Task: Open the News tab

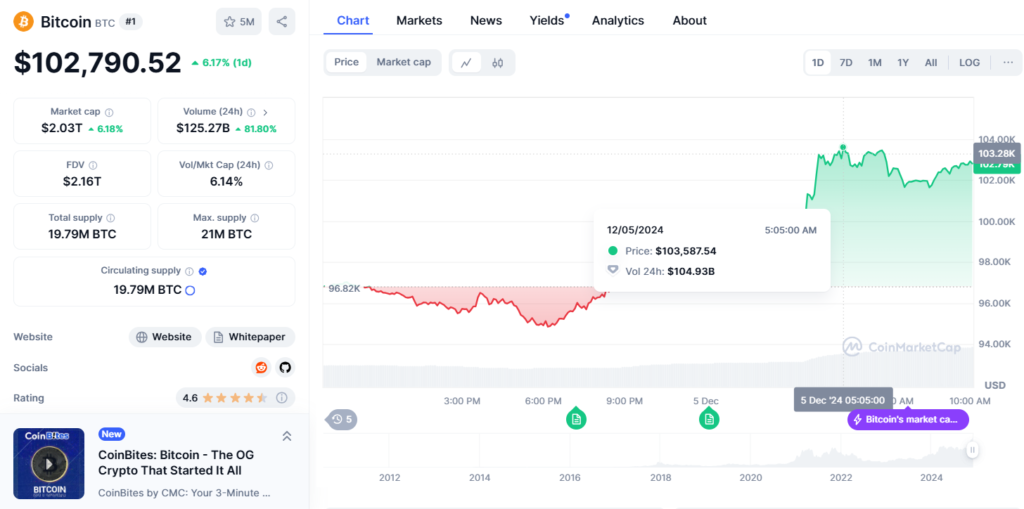Action: 486,20
